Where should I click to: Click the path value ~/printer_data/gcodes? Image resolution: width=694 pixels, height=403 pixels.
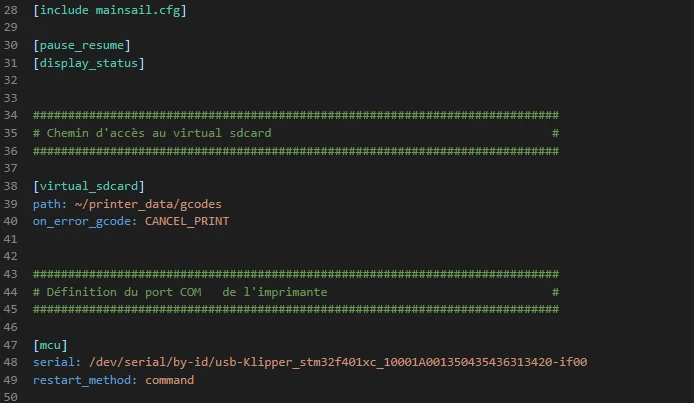148,204
